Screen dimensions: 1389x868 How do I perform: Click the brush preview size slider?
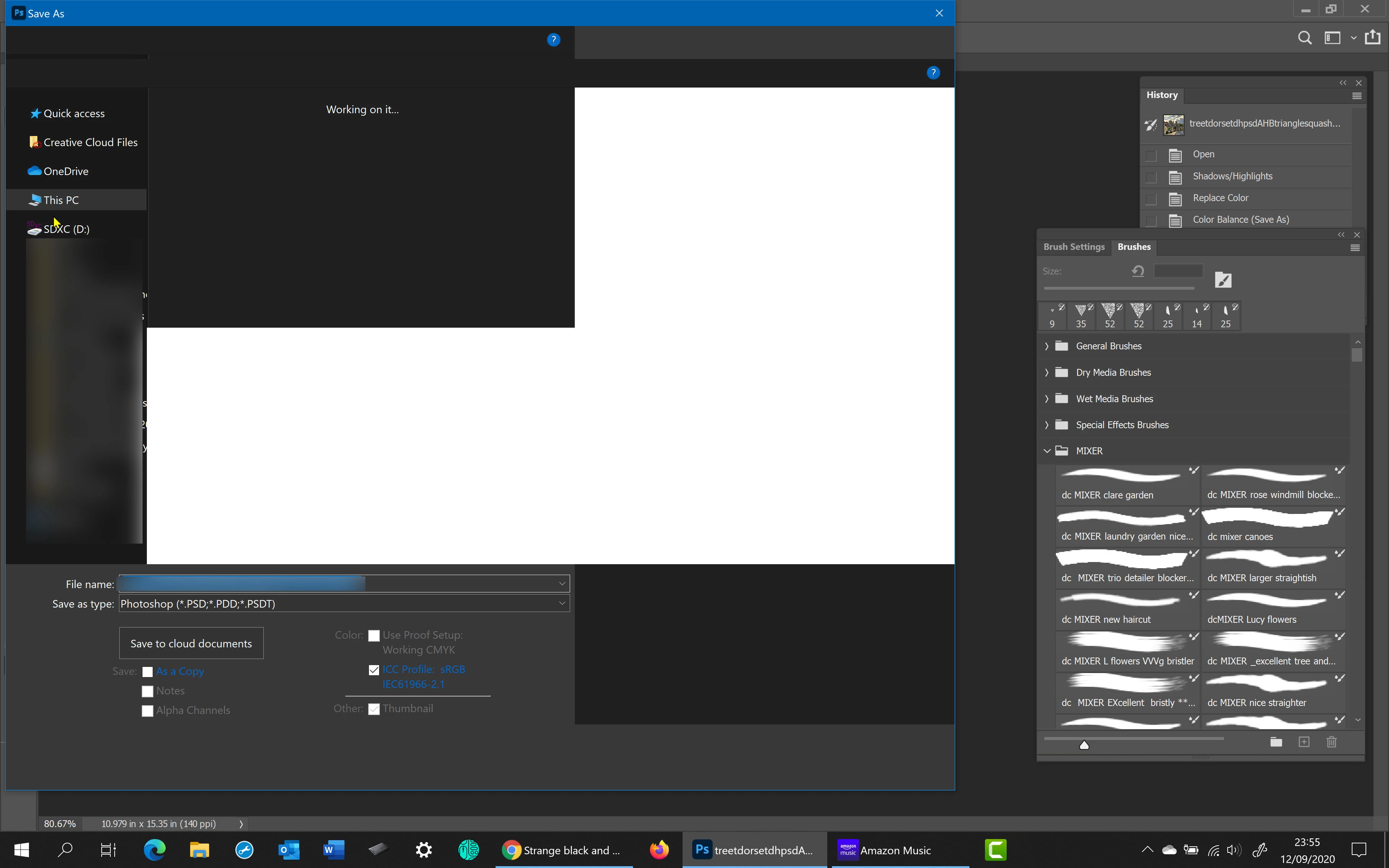(1084, 745)
